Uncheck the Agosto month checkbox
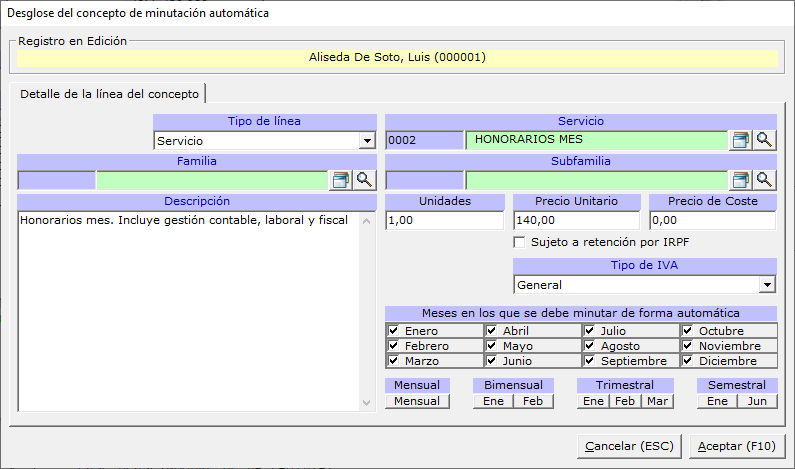 590,346
